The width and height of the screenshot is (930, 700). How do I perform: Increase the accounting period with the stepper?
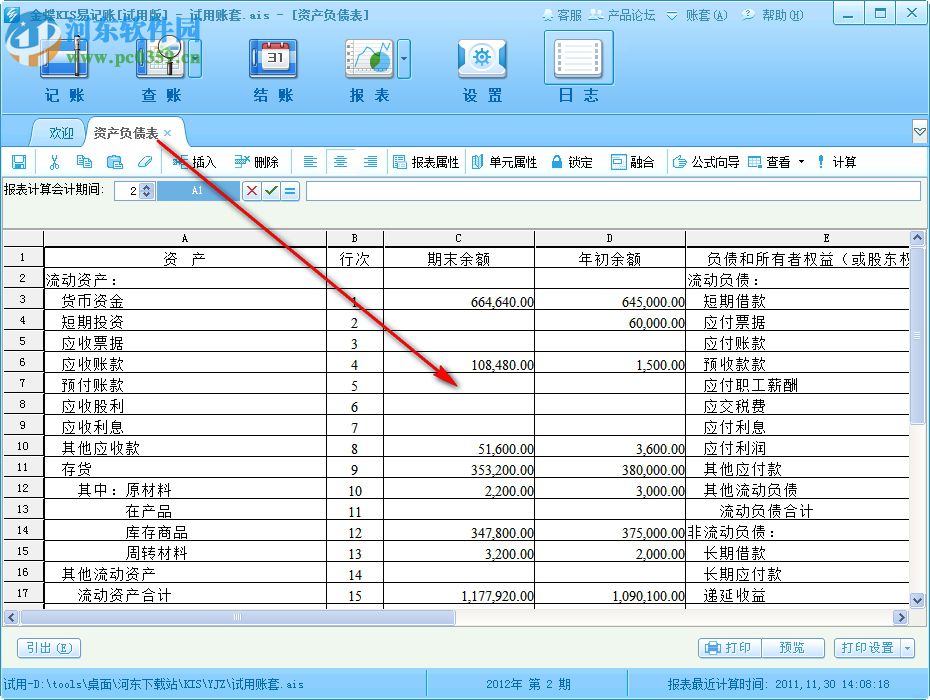click(x=146, y=186)
